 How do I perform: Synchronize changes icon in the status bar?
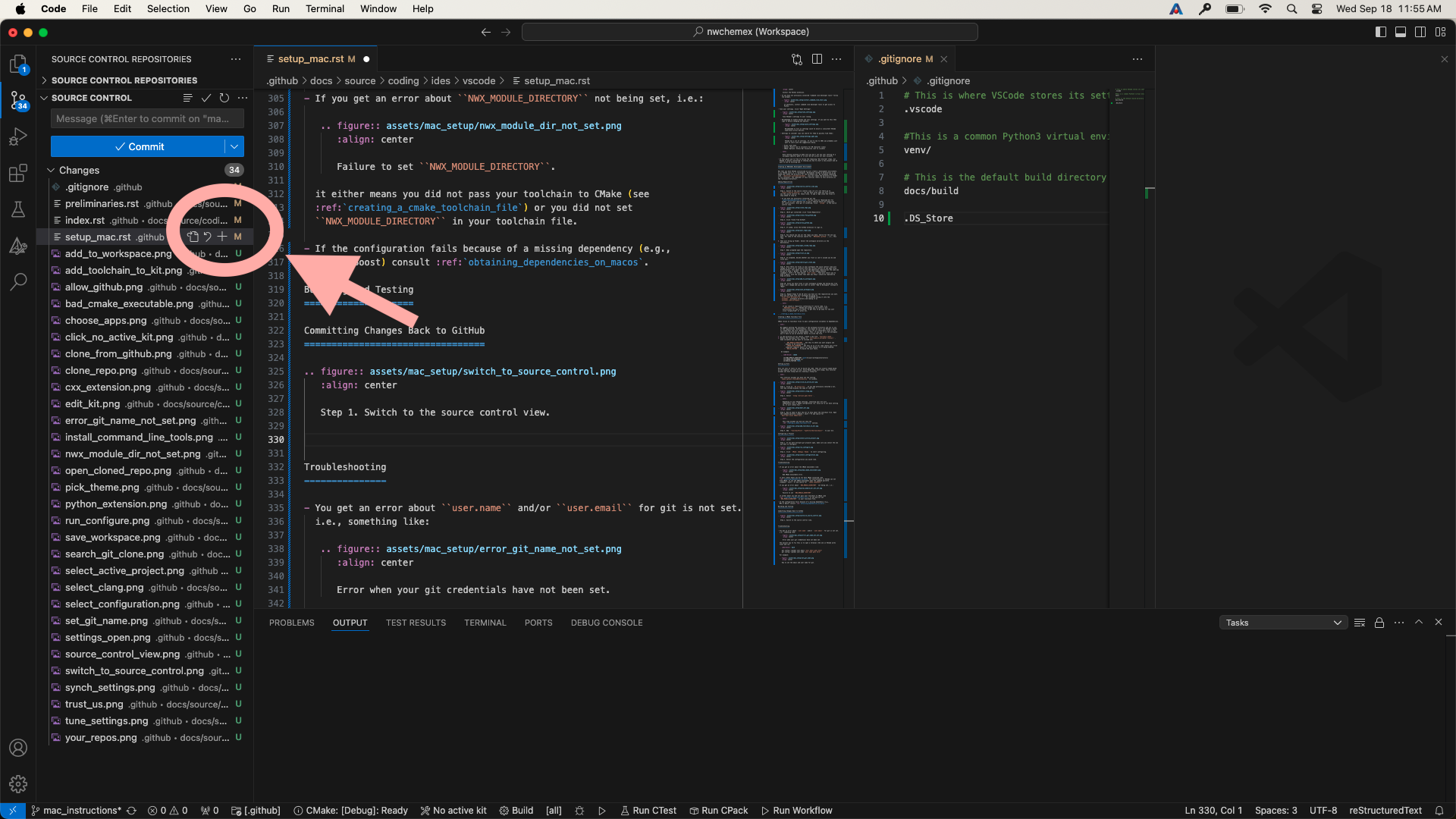click(x=132, y=811)
